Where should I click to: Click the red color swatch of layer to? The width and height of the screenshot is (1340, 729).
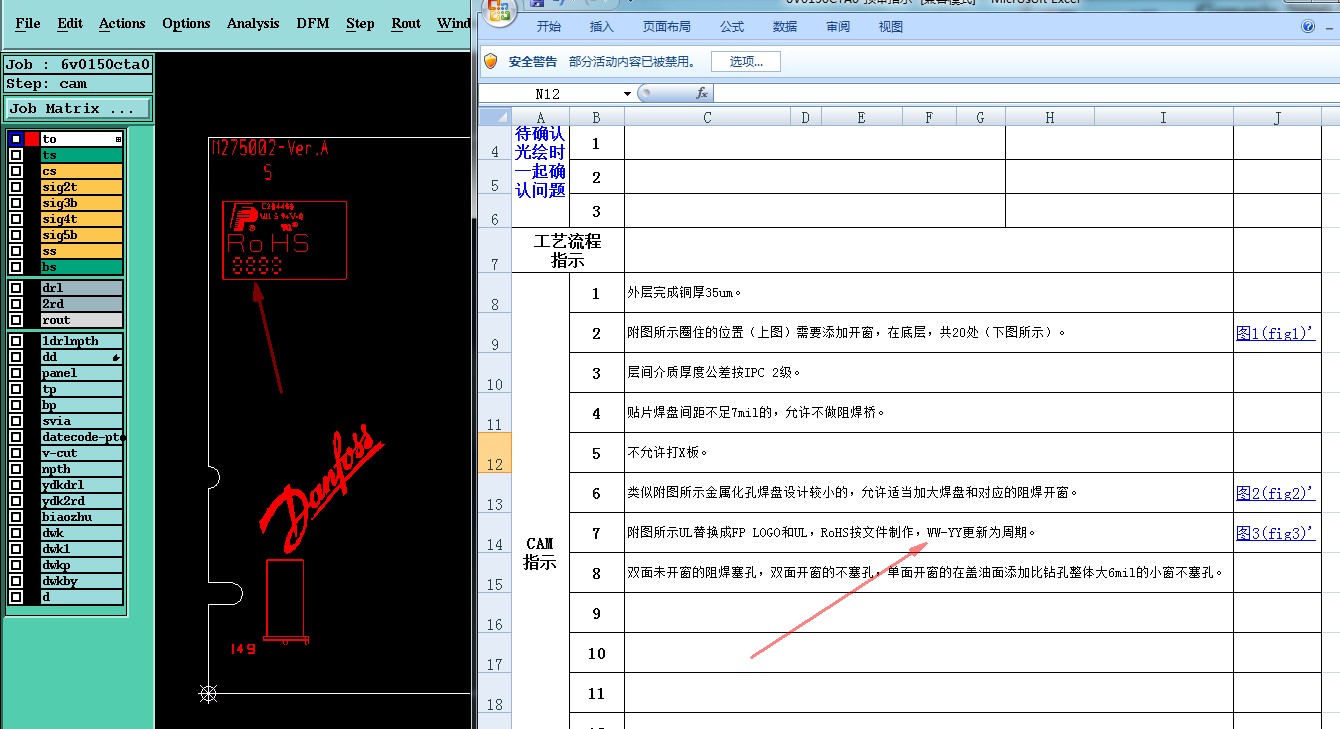tap(32, 139)
